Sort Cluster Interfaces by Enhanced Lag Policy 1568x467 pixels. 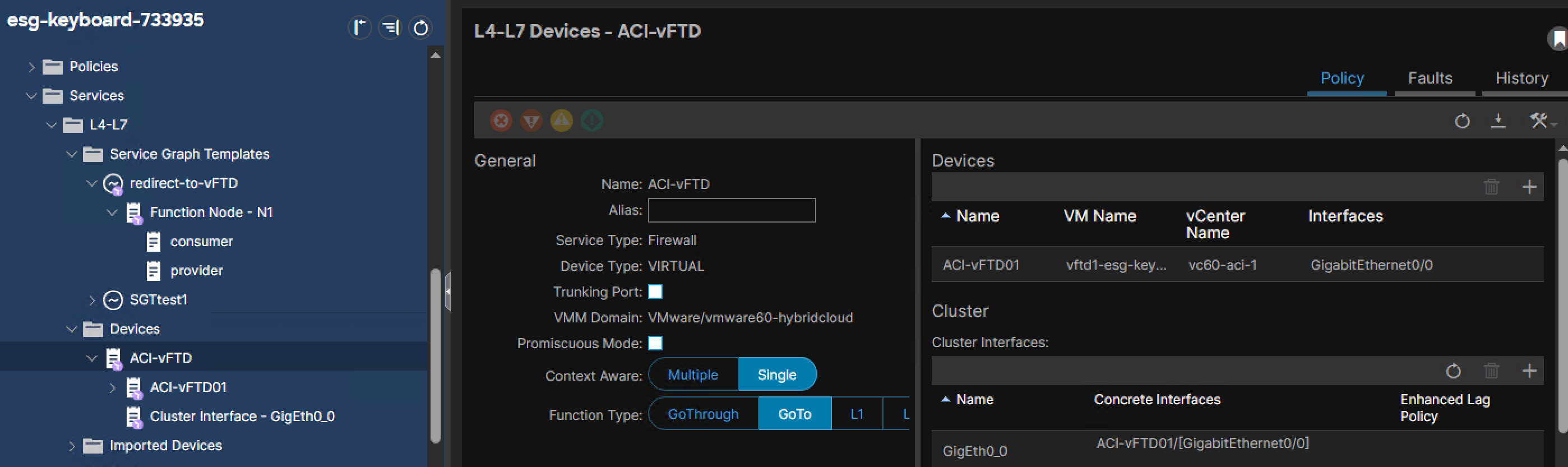[x=1445, y=408]
